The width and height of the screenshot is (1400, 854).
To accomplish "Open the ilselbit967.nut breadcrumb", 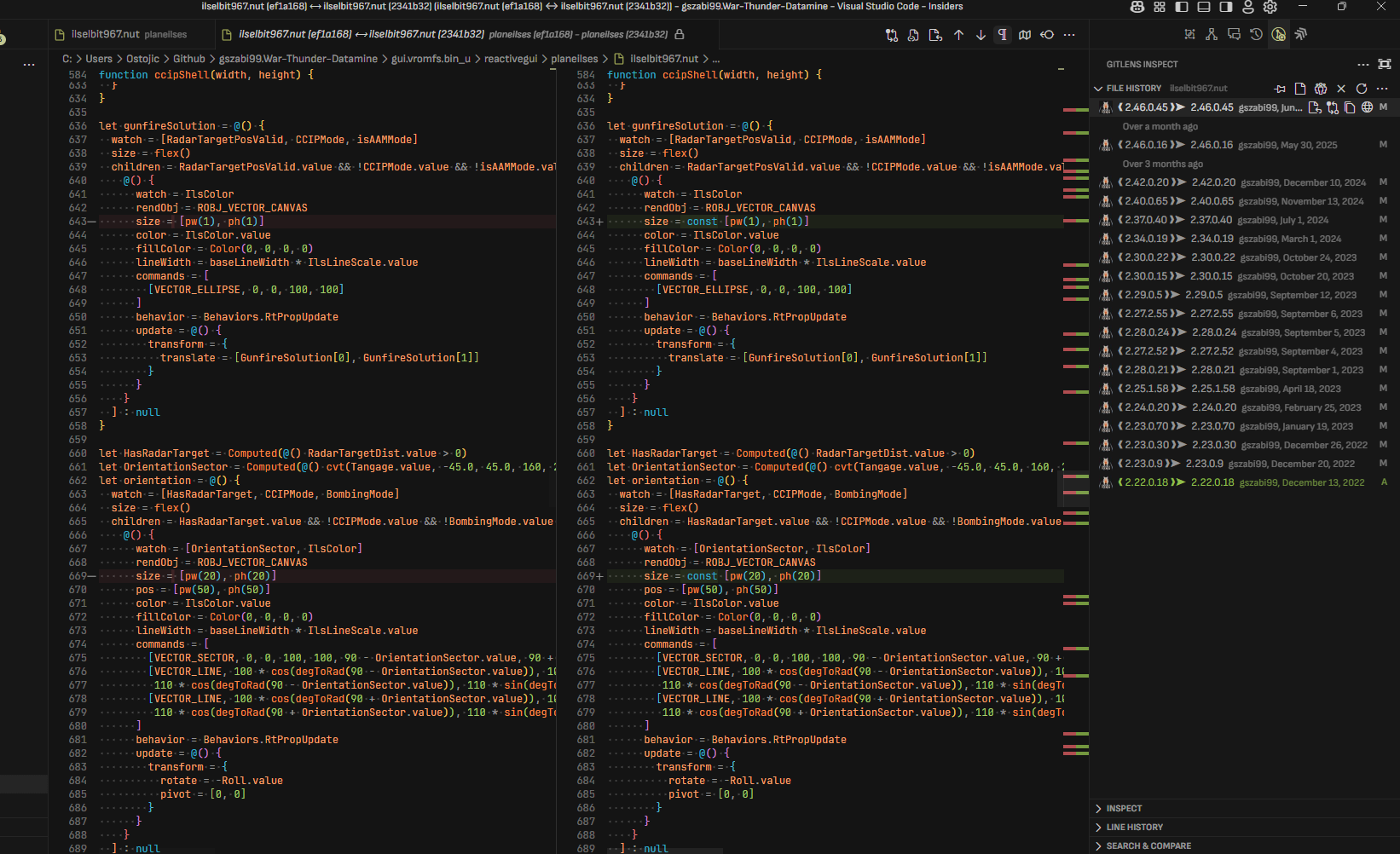I will (x=657, y=59).
